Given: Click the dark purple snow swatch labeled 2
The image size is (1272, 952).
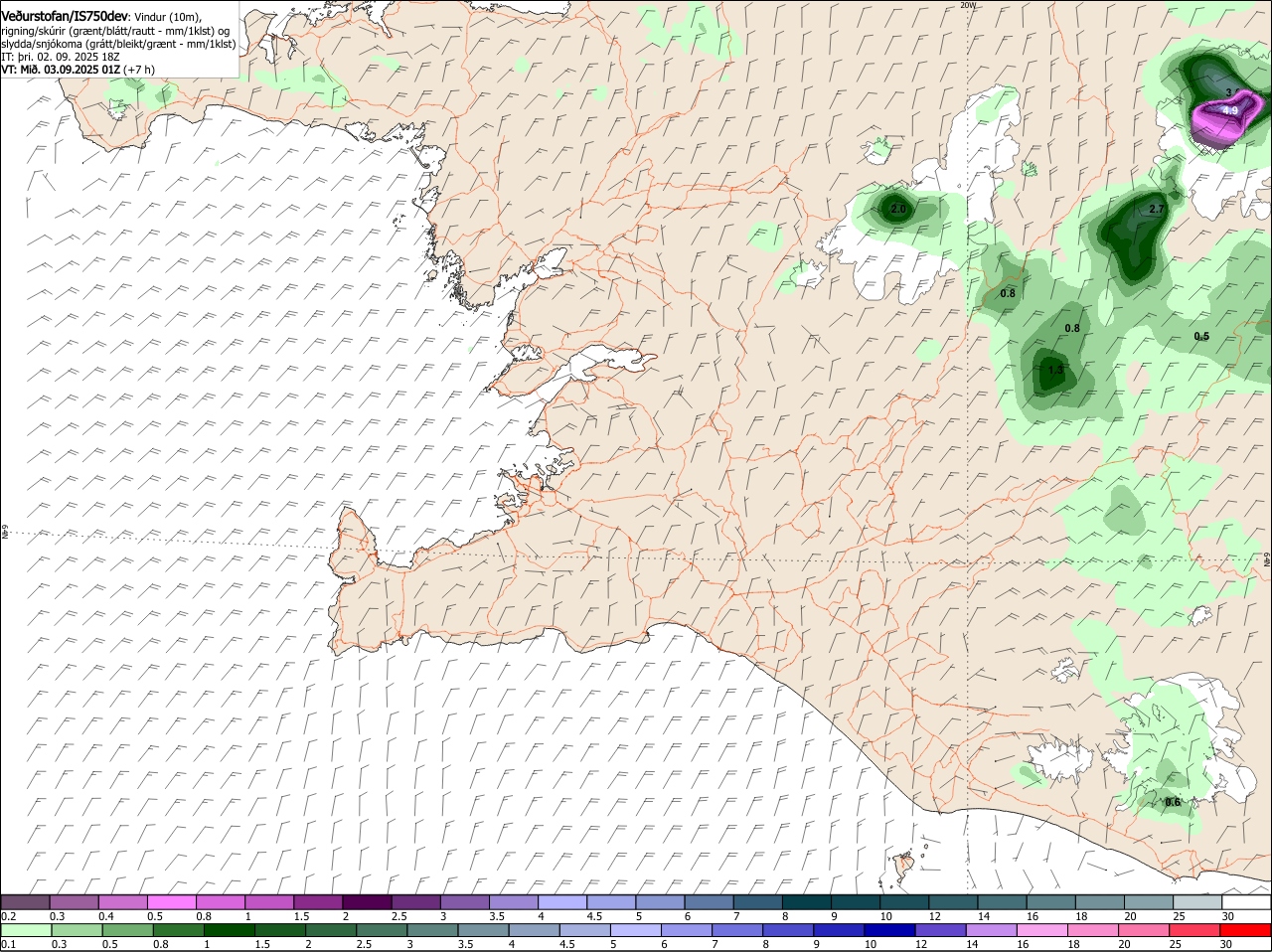Looking at the screenshot, I should 368,902.
